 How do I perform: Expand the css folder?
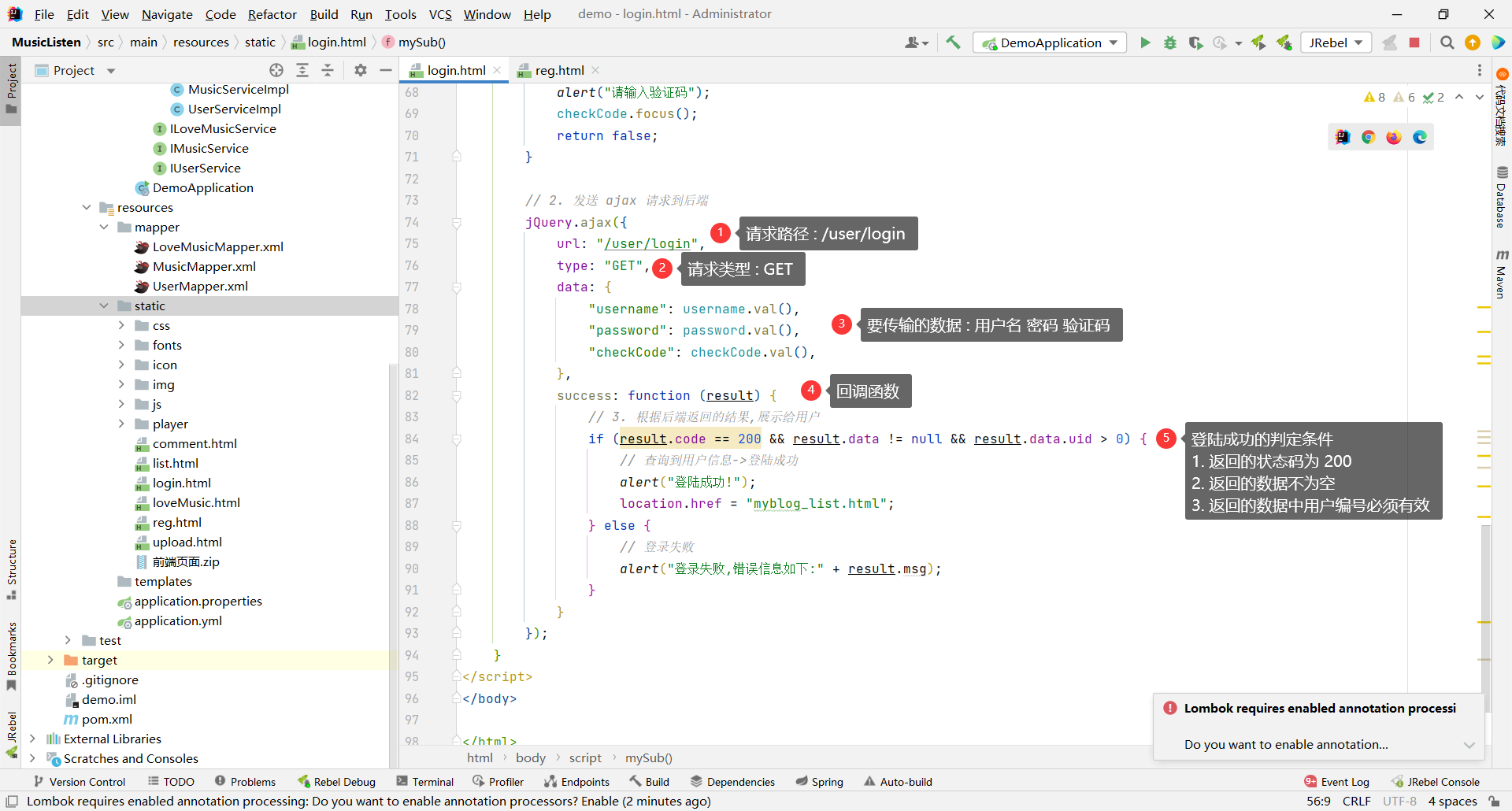coord(121,325)
